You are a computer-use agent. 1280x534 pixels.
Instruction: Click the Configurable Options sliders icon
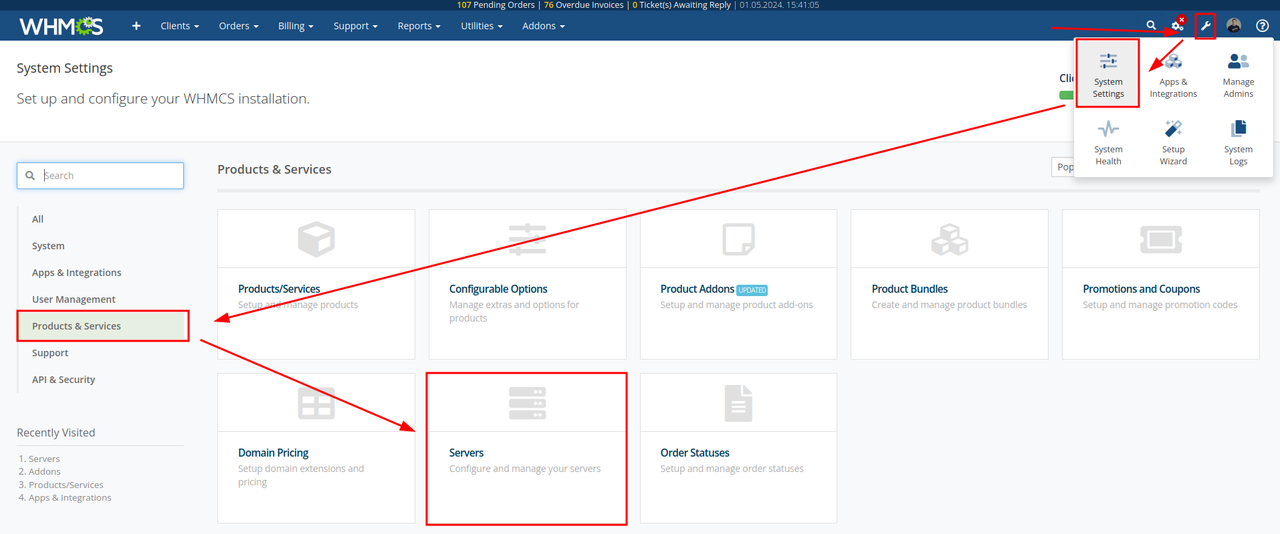527,239
